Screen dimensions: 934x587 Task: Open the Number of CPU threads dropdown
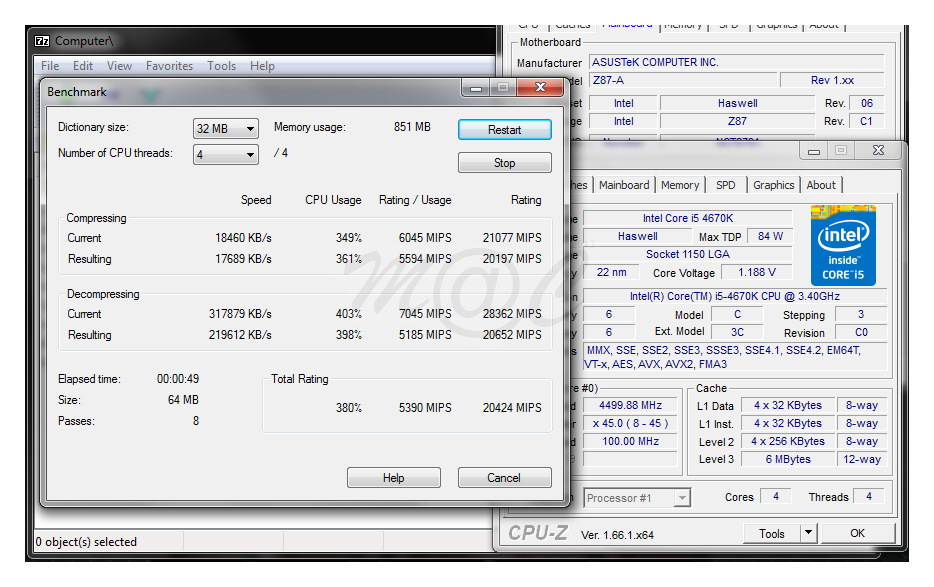click(x=249, y=154)
